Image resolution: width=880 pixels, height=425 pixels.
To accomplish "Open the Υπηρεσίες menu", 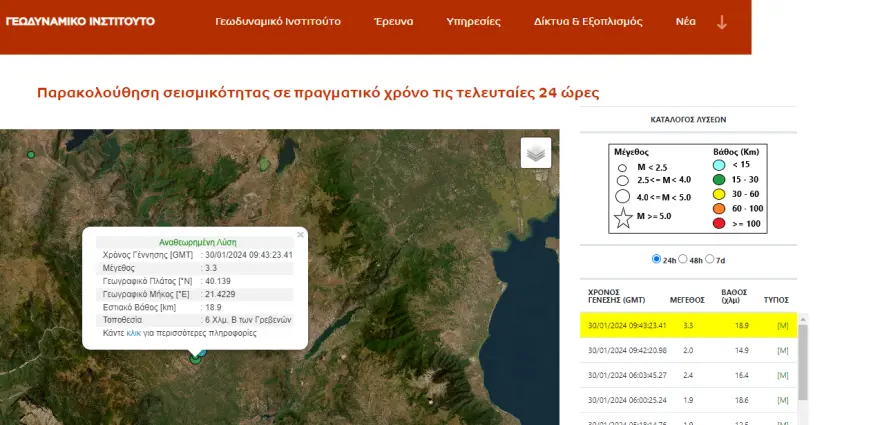I will (x=472, y=21).
